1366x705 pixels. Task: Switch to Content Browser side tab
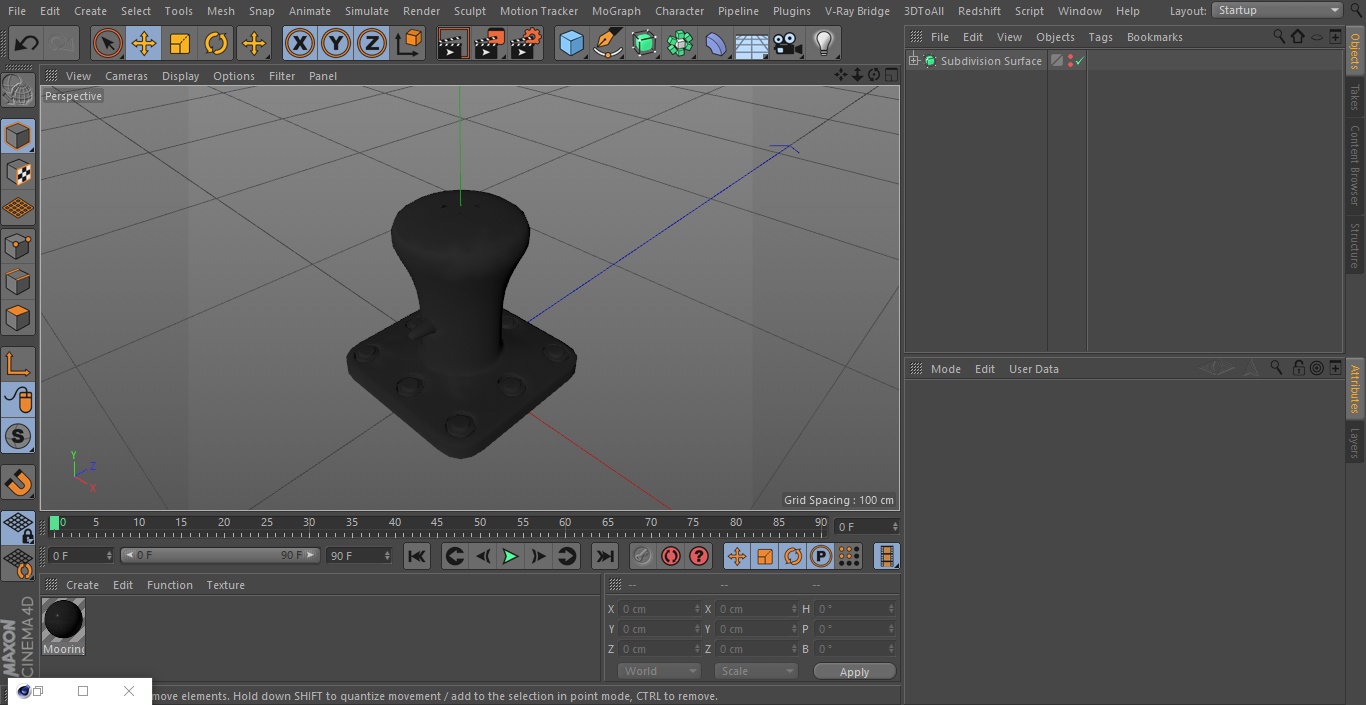[1355, 165]
